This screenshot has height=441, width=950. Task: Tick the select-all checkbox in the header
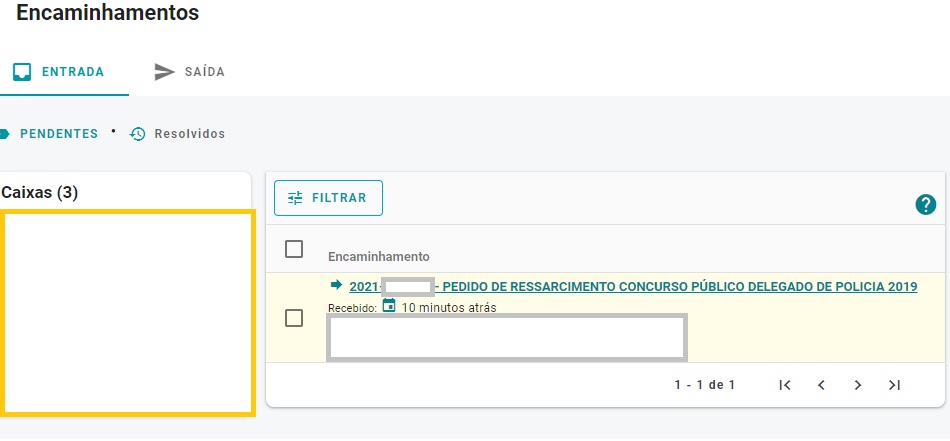[x=294, y=249]
